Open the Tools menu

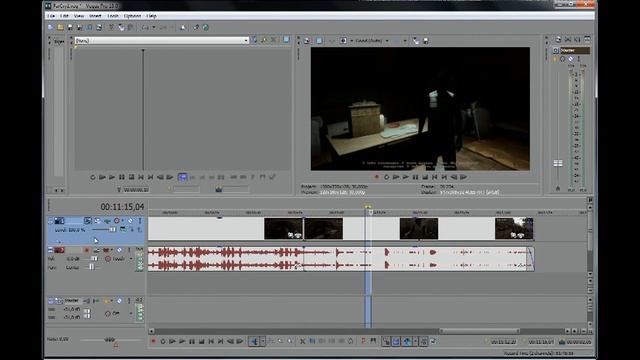[113, 16]
